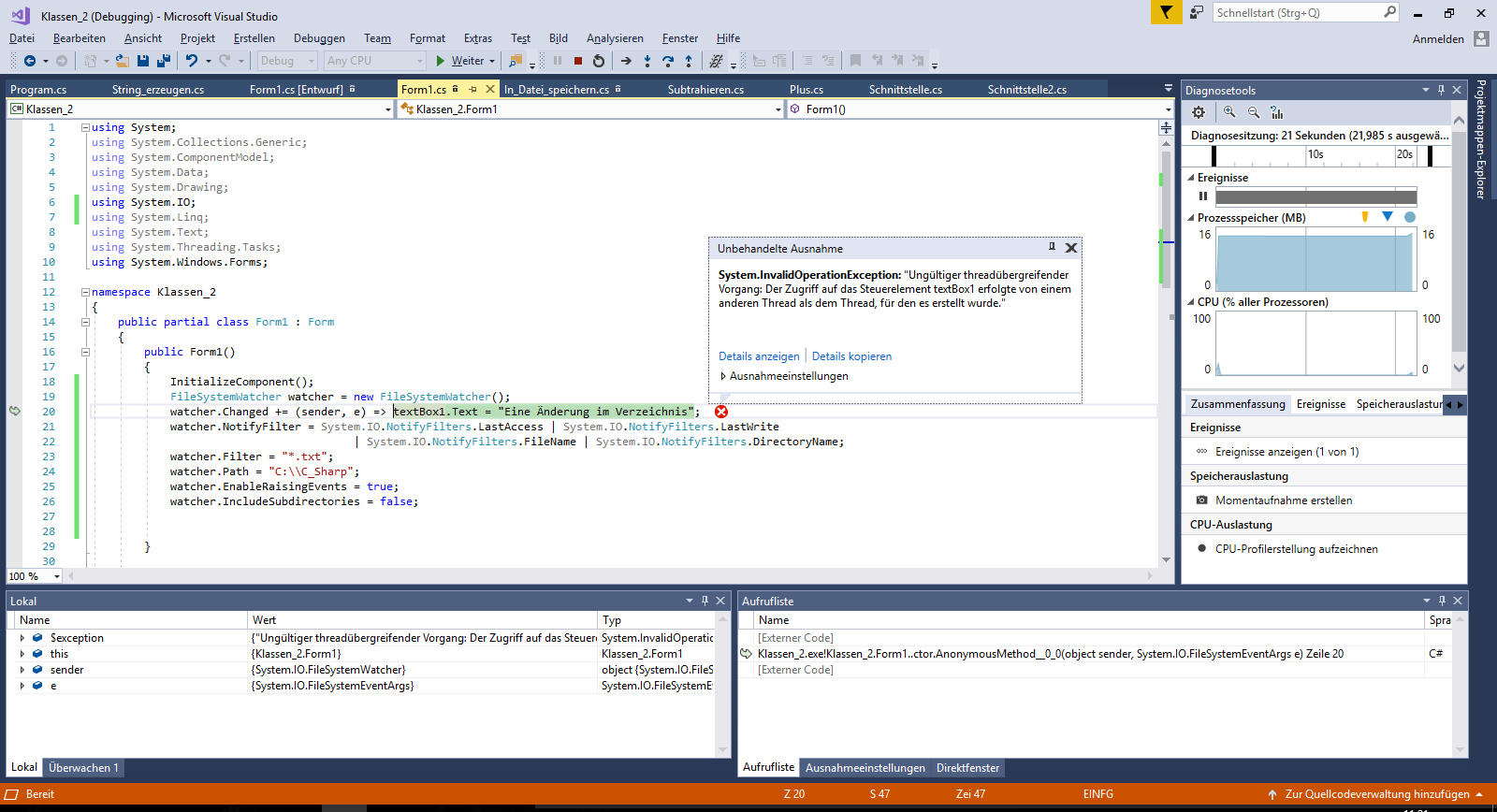The height and width of the screenshot is (812, 1497).
Task: Click the Step Into icon
Action: [647, 61]
